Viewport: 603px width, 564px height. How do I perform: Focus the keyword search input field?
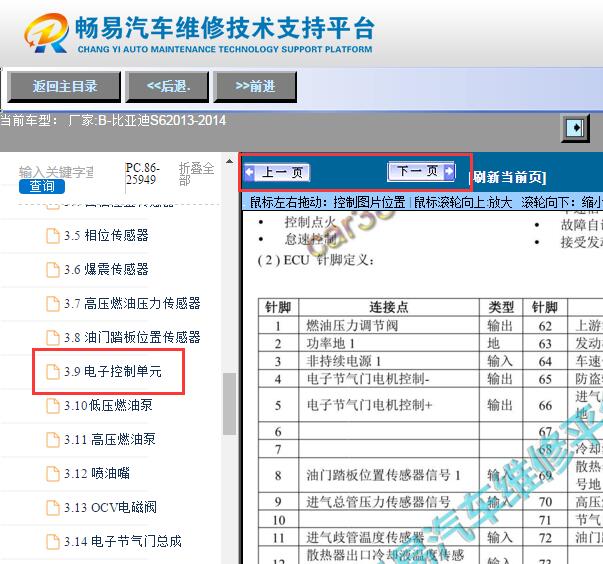click(x=56, y=171)
